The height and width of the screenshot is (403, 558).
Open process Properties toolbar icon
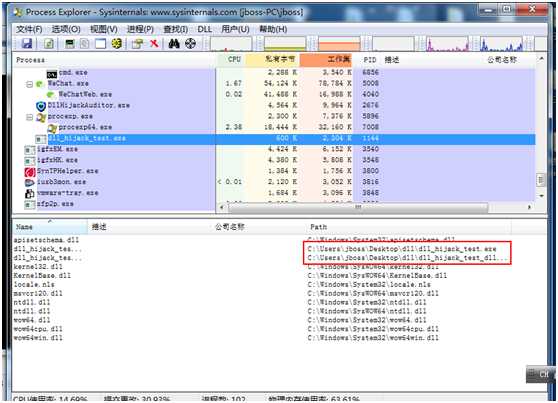(x=137, y=43)
